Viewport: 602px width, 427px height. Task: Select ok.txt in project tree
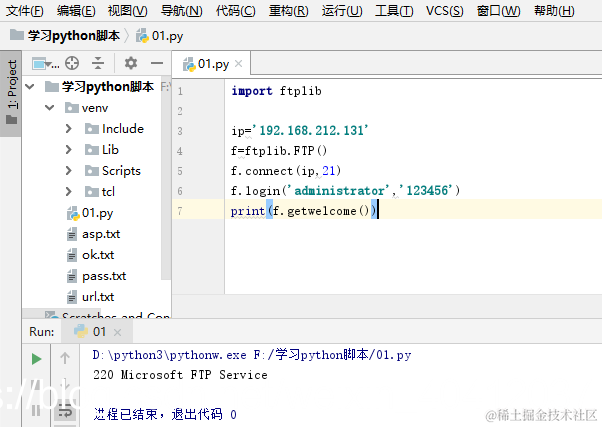point(90,255)
